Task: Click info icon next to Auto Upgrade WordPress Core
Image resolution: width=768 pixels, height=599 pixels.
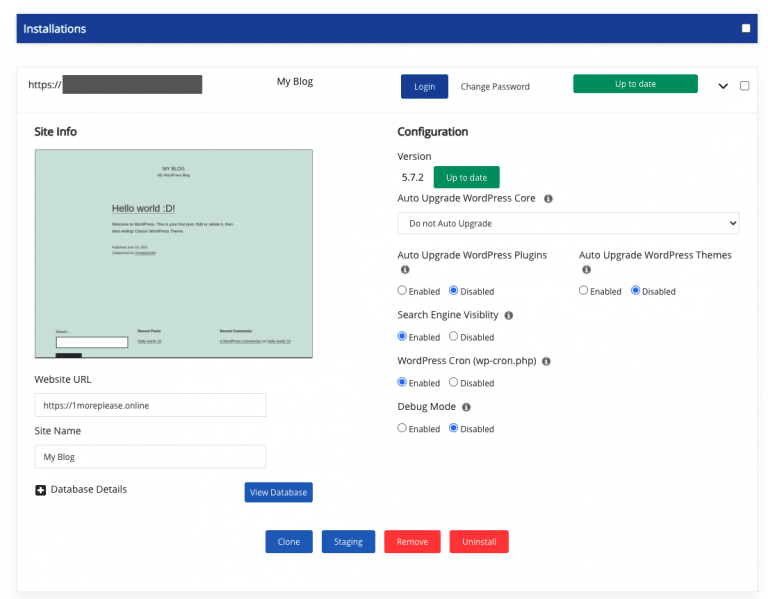Action: [548, 199]
